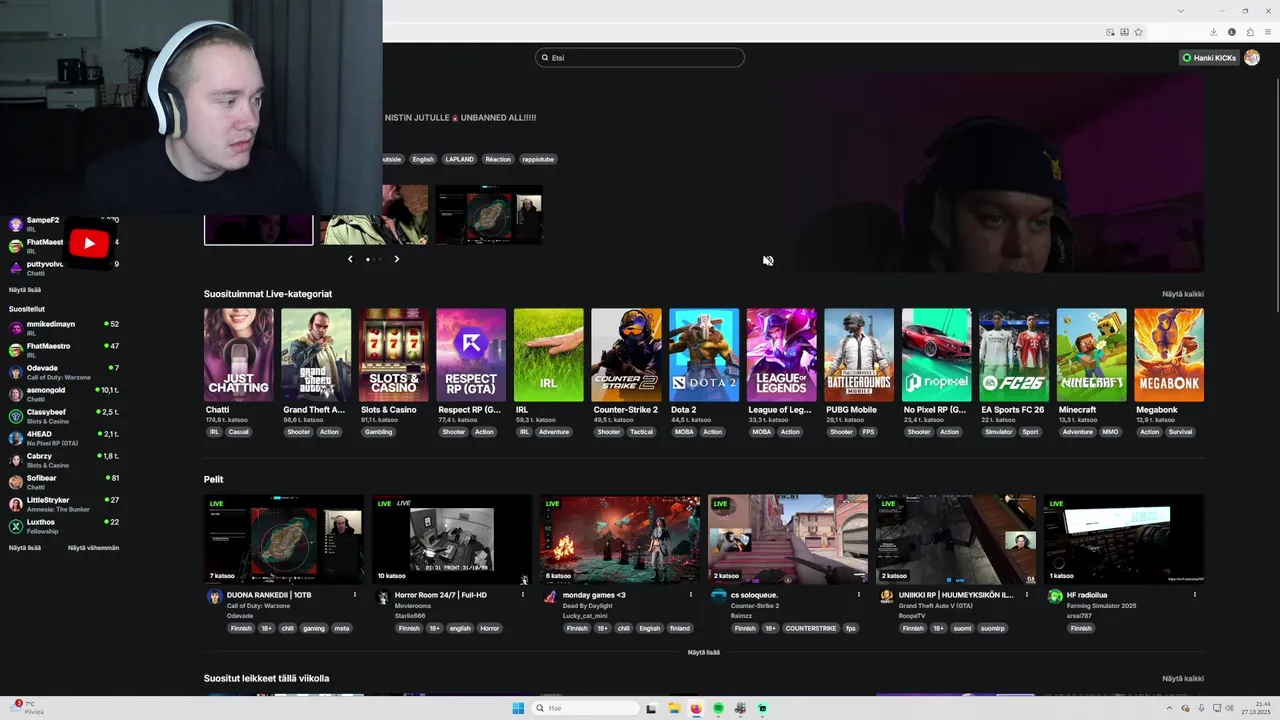Open the IRL category card
Viewport: 1280px width, 720px height.
[x=549, y=355]
